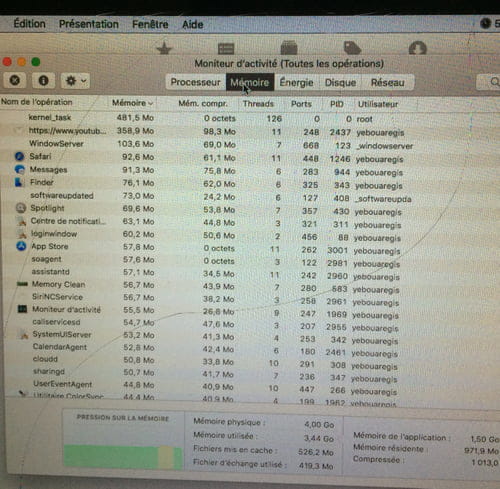Click the Spotlight magnifier icon
The width and height of the screenshot is (500, 489).
click(x=21, y=208)
